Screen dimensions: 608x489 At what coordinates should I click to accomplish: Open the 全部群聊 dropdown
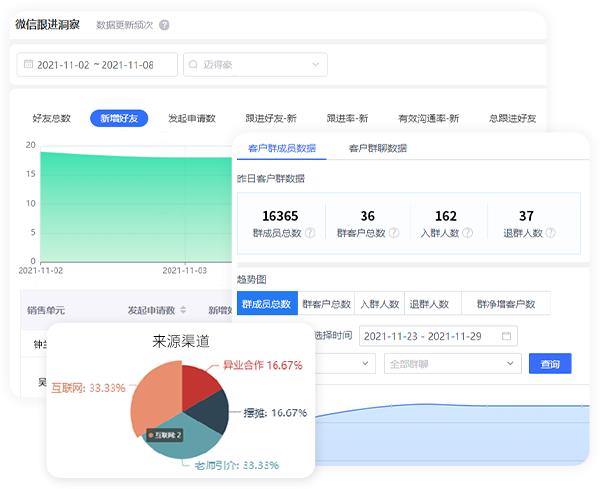pos(453,364)
